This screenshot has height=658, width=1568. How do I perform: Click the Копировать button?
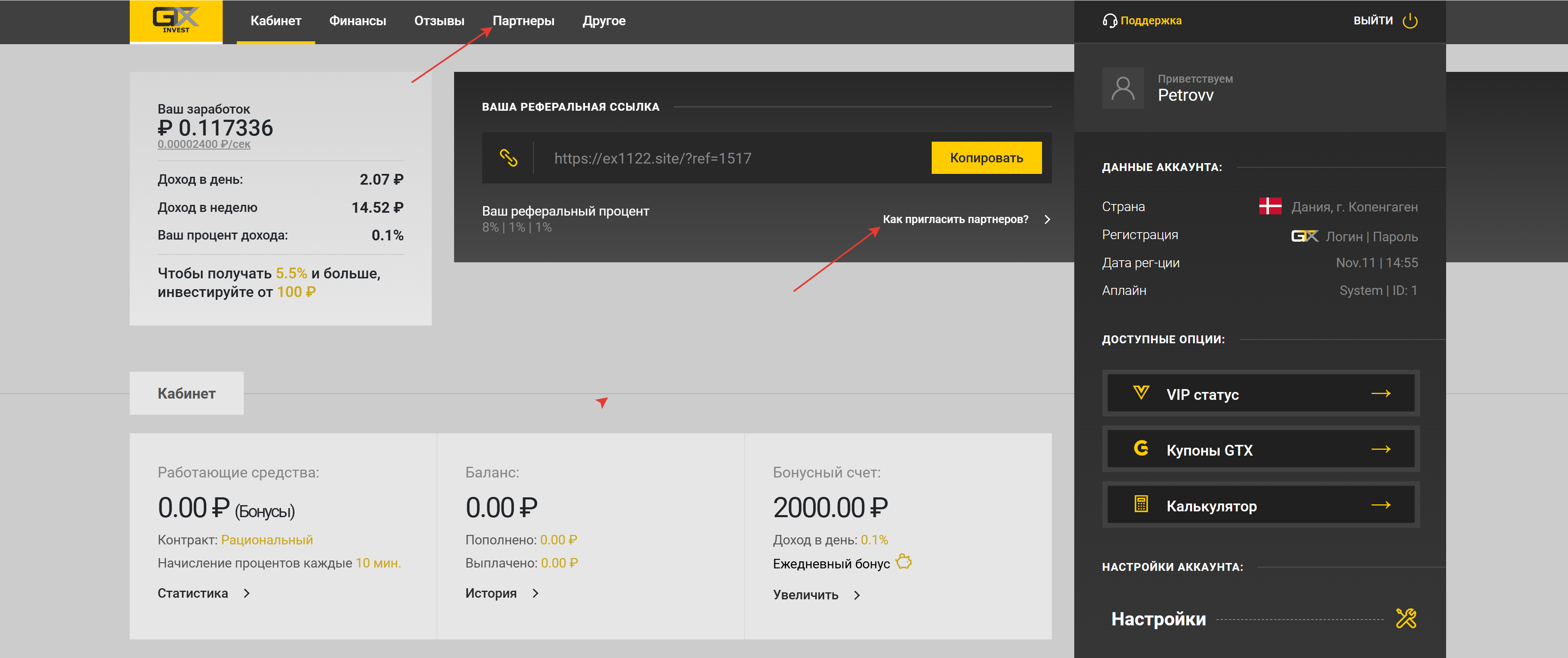click(986, 158)
